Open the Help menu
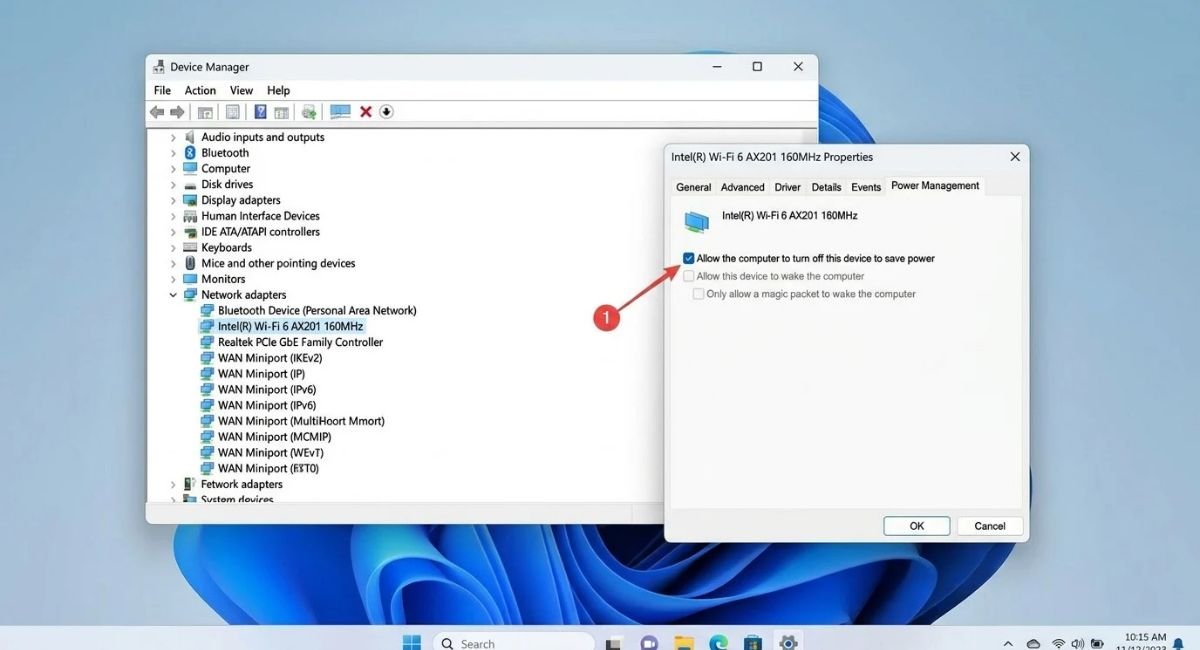The height and width of the screenshot is (650, 1200). click(278, 90)
